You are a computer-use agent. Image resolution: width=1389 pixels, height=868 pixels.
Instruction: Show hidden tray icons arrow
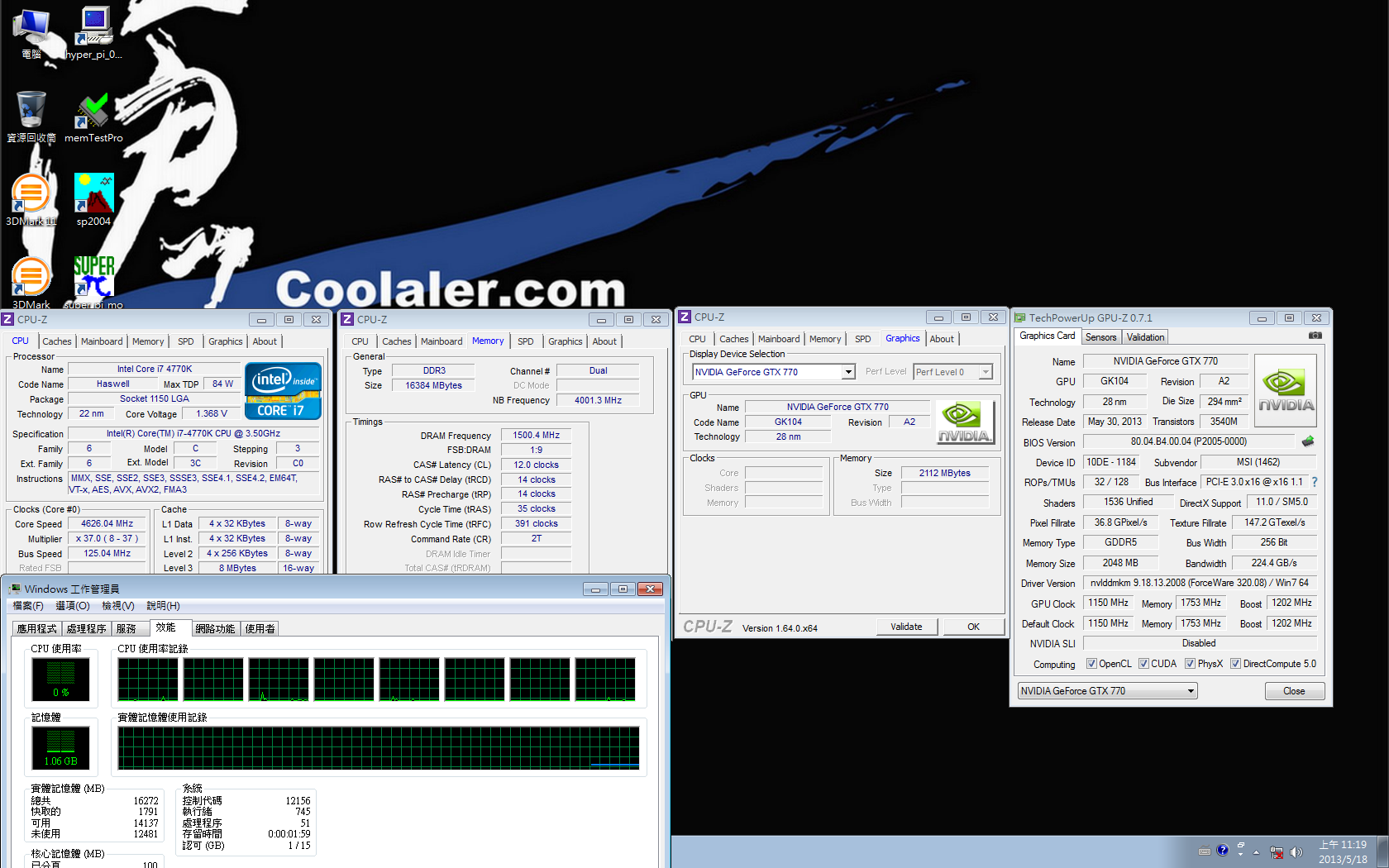tap(1256, 851)
